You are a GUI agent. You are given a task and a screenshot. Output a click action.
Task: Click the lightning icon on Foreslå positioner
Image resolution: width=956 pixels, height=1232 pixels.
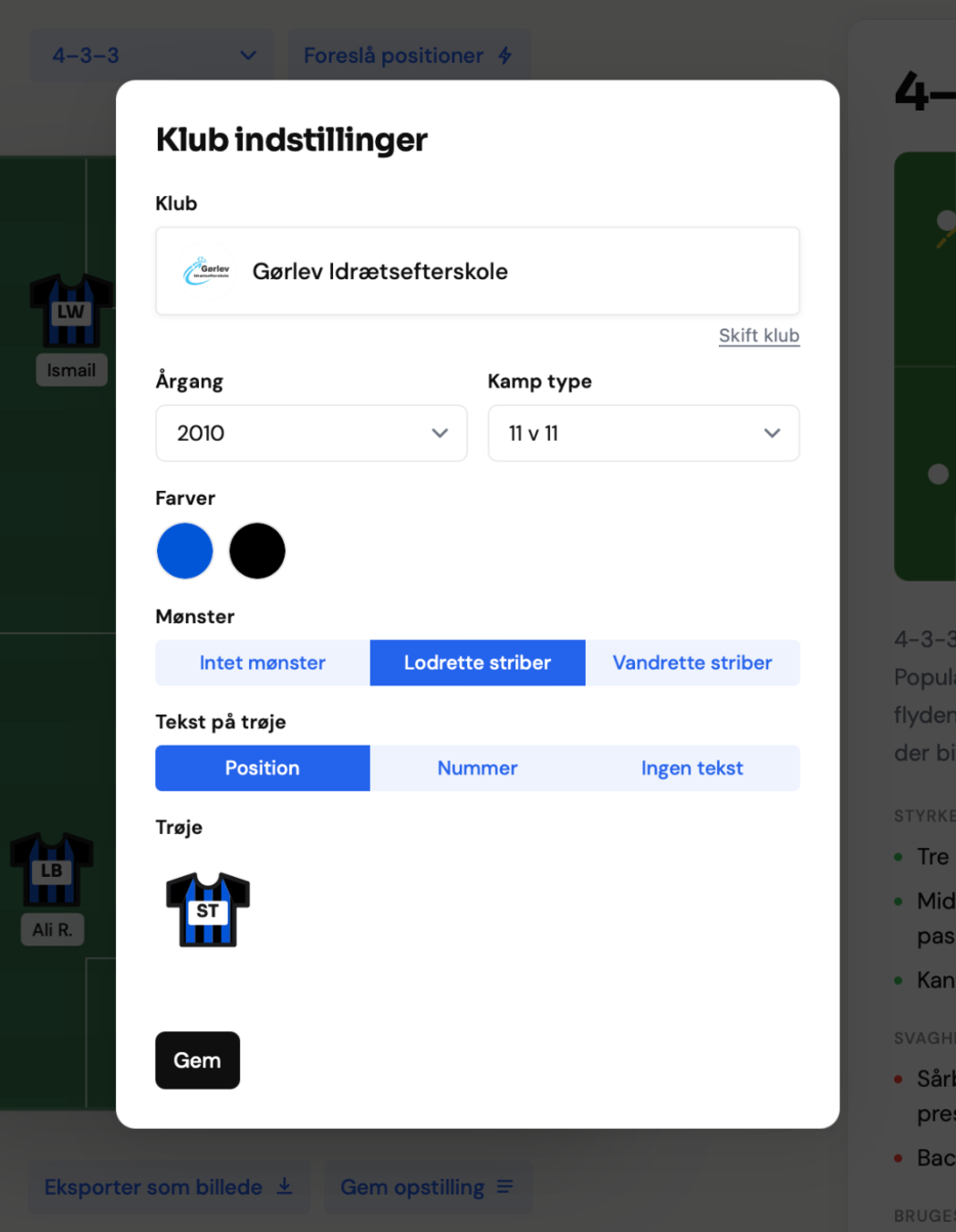pyautogui.click(x=504, y=56)
